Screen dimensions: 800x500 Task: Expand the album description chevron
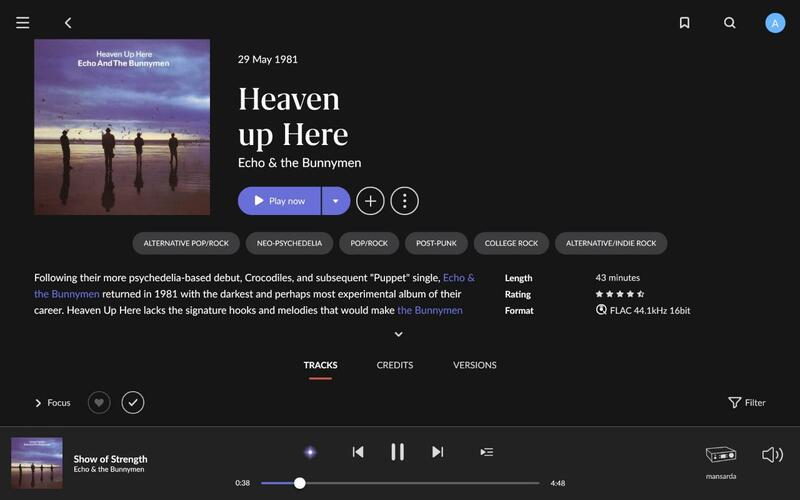click(399, 334)
